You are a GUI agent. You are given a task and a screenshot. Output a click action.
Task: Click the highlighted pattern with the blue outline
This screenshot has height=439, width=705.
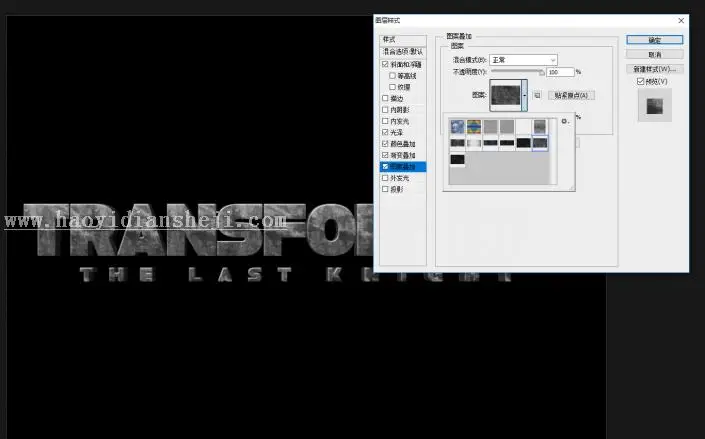pos(540,143)
